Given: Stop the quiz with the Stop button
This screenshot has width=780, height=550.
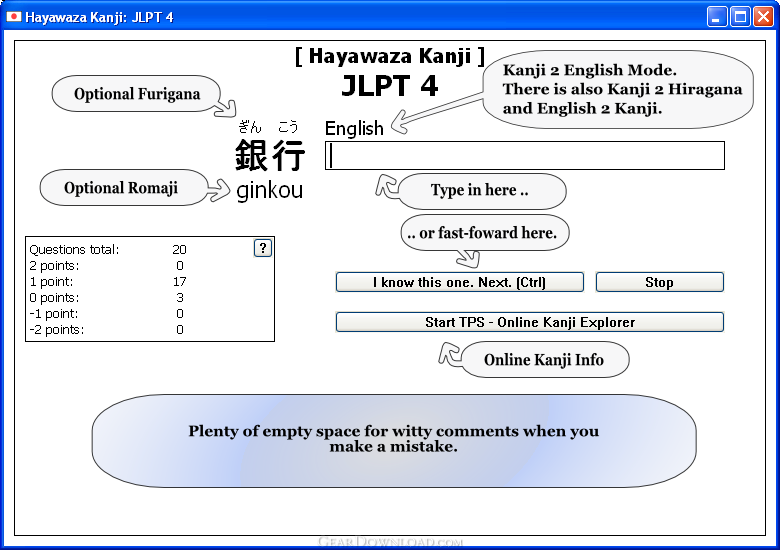Looking at the screenshot, I should pos(660,282).
